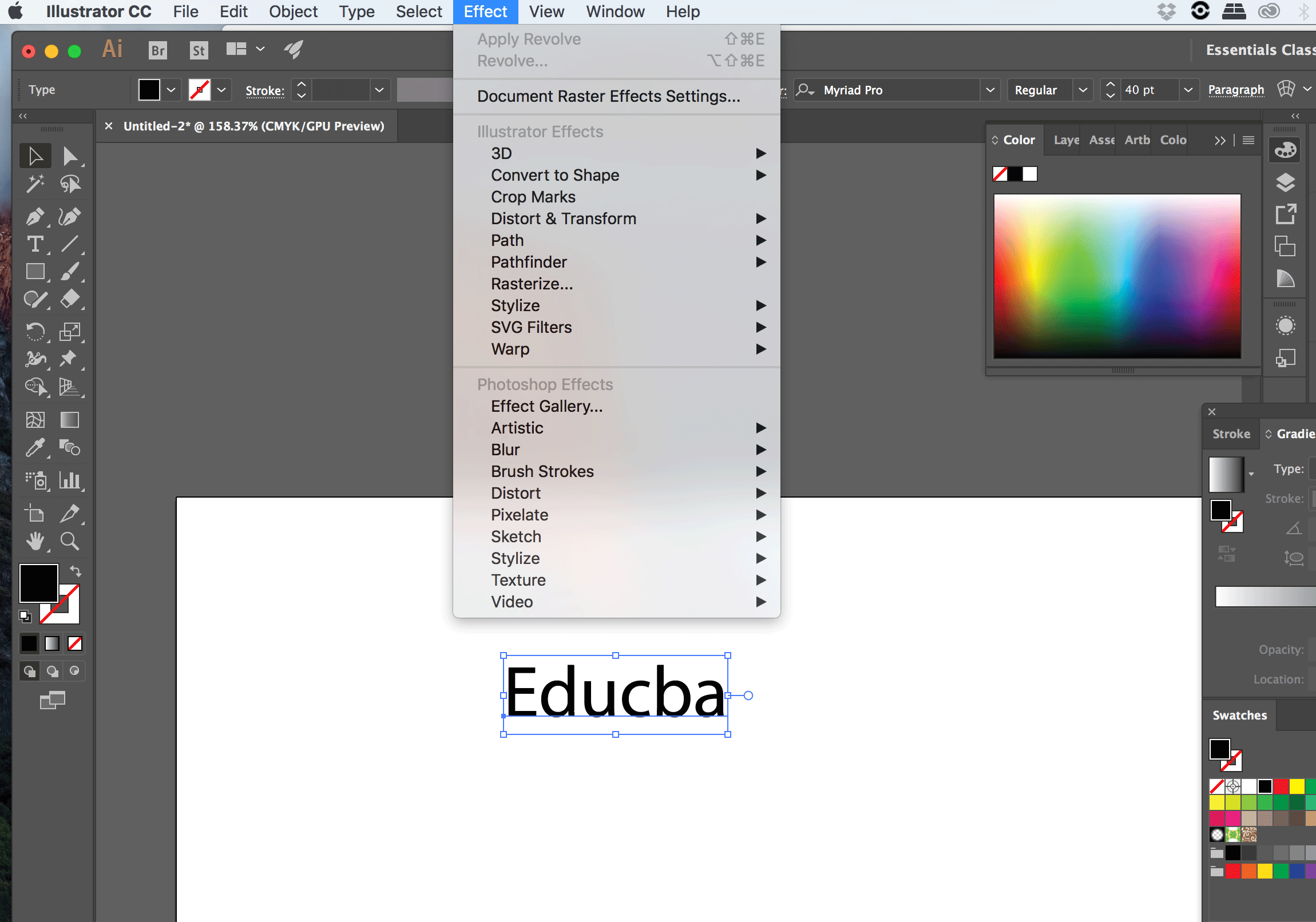Set color mode to None in toolbox
Screen dimensions: 1316x922
tap(75, 643)
